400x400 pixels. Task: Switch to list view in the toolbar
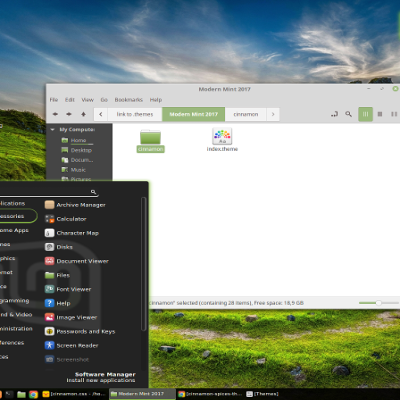pos(380,114)
